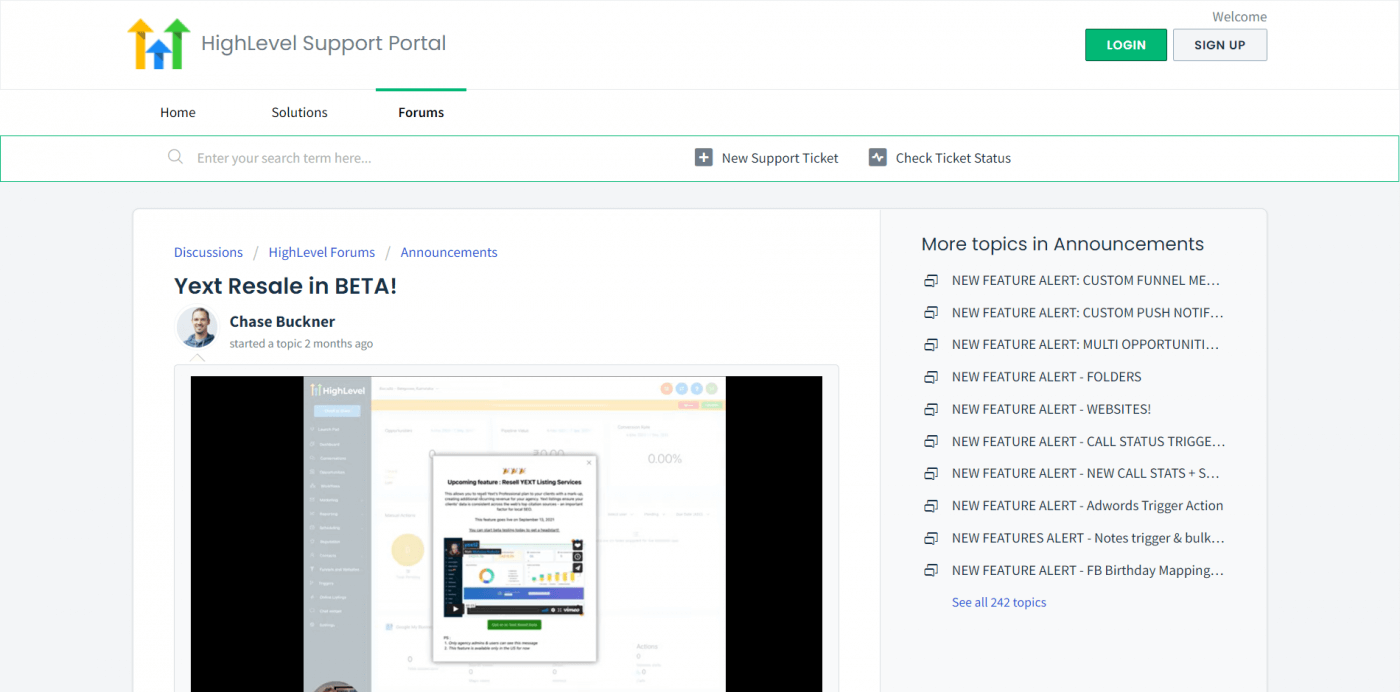Click the New Support Ticket plus icon
1400x692 pixels.
(704, 158)
